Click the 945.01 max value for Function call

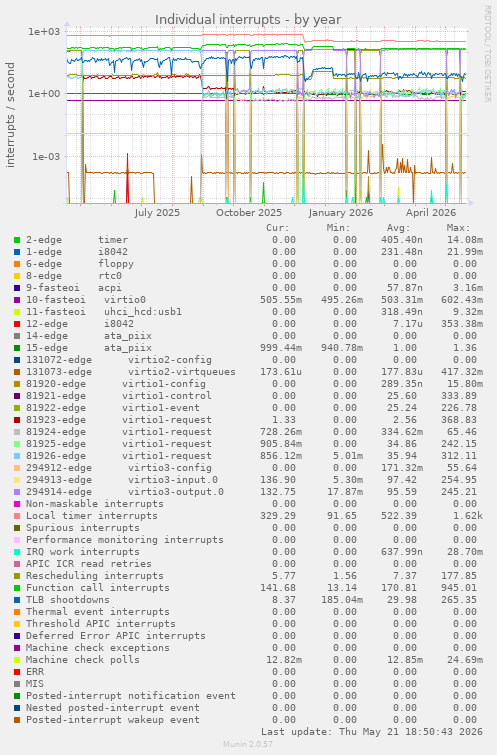(x=461, y=588)
